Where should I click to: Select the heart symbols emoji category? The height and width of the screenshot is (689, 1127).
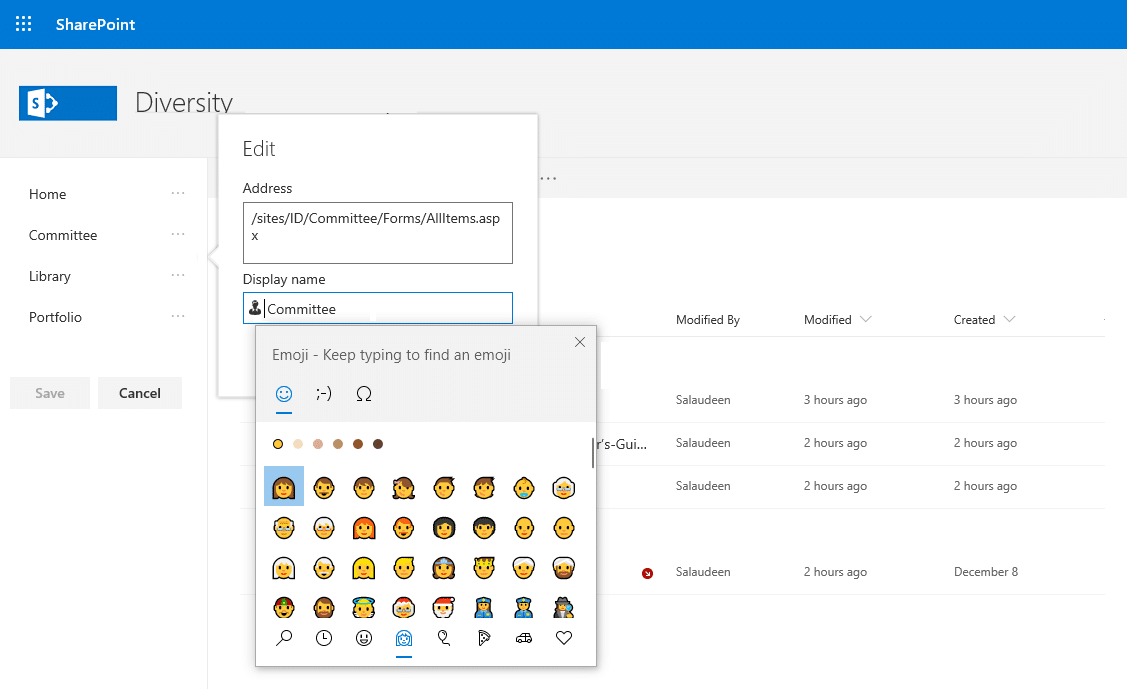(563, 637)
